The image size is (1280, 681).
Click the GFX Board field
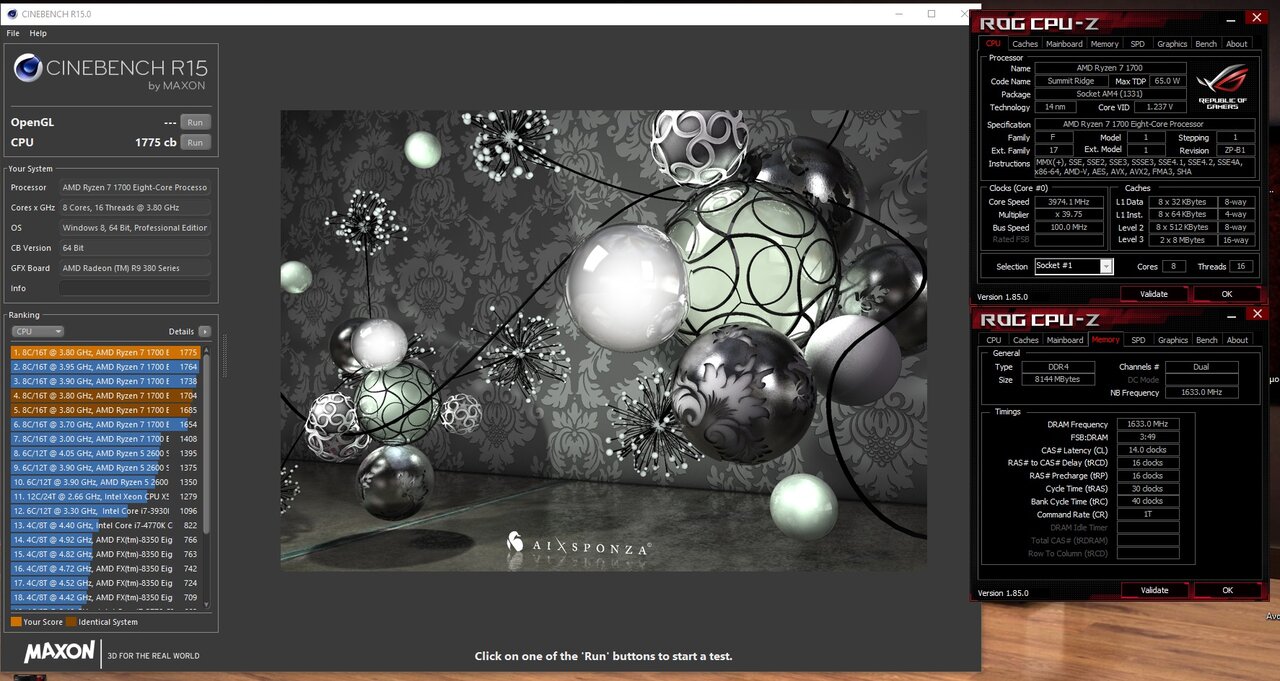(x=135, y=268)
